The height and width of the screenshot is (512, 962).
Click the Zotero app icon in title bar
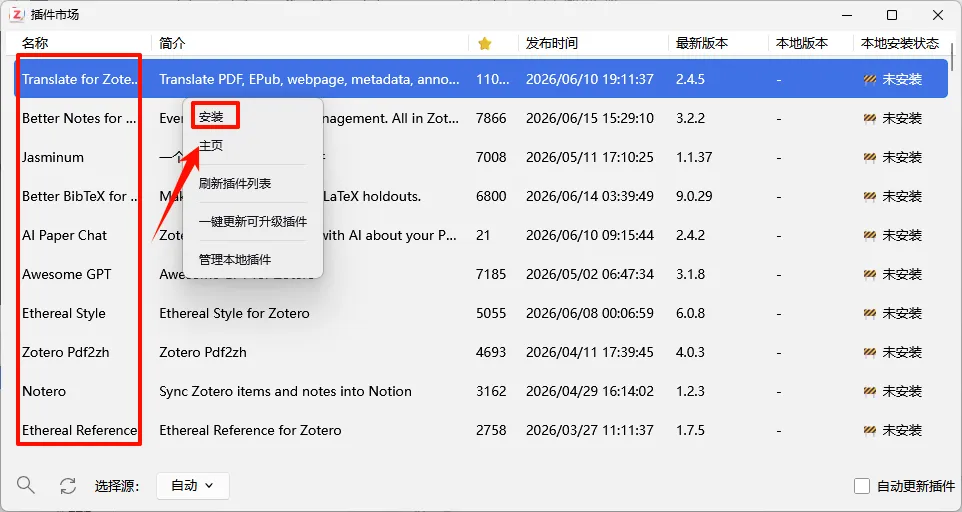click(18, 15)
